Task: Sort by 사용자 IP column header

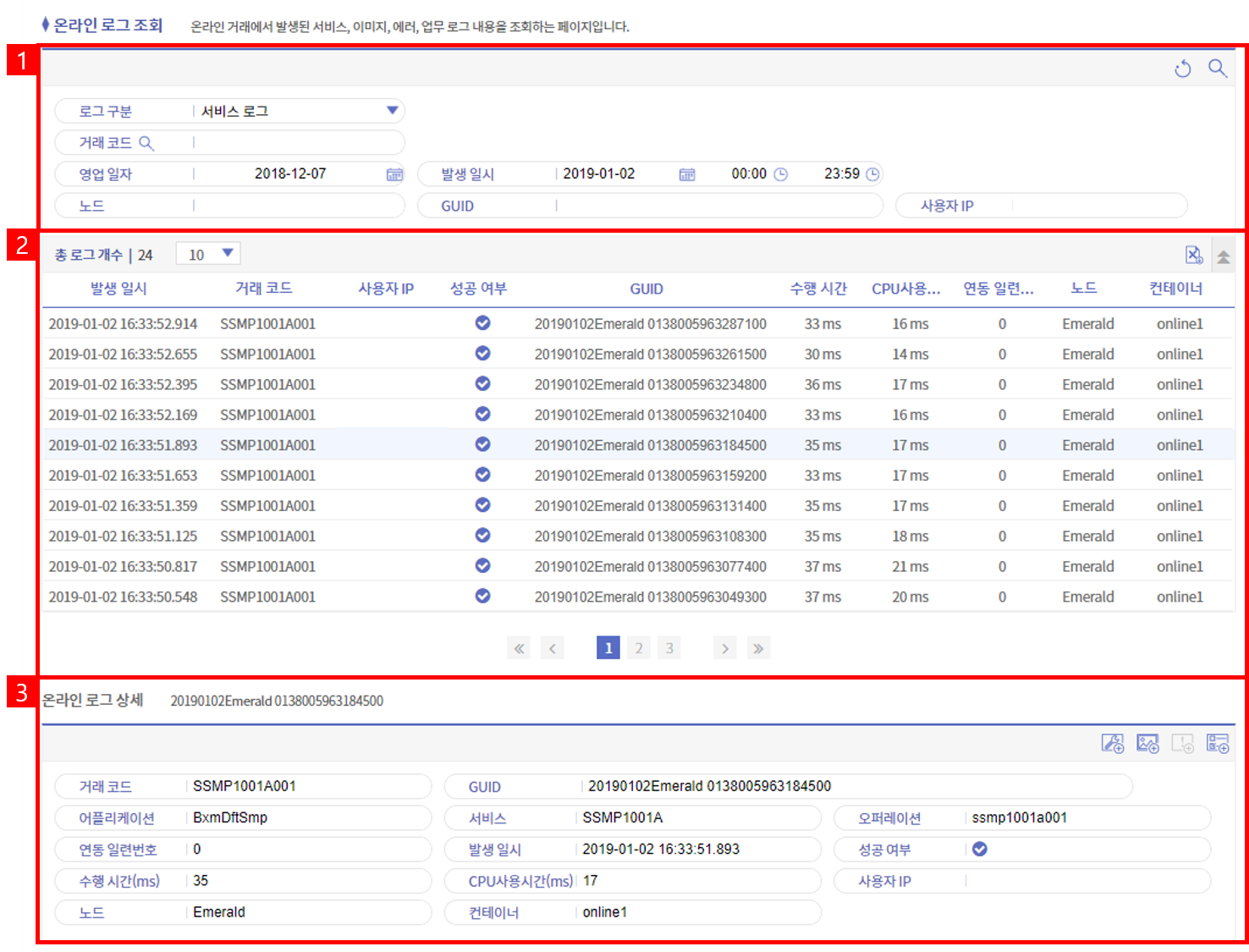Action: (x=386, y=289)
